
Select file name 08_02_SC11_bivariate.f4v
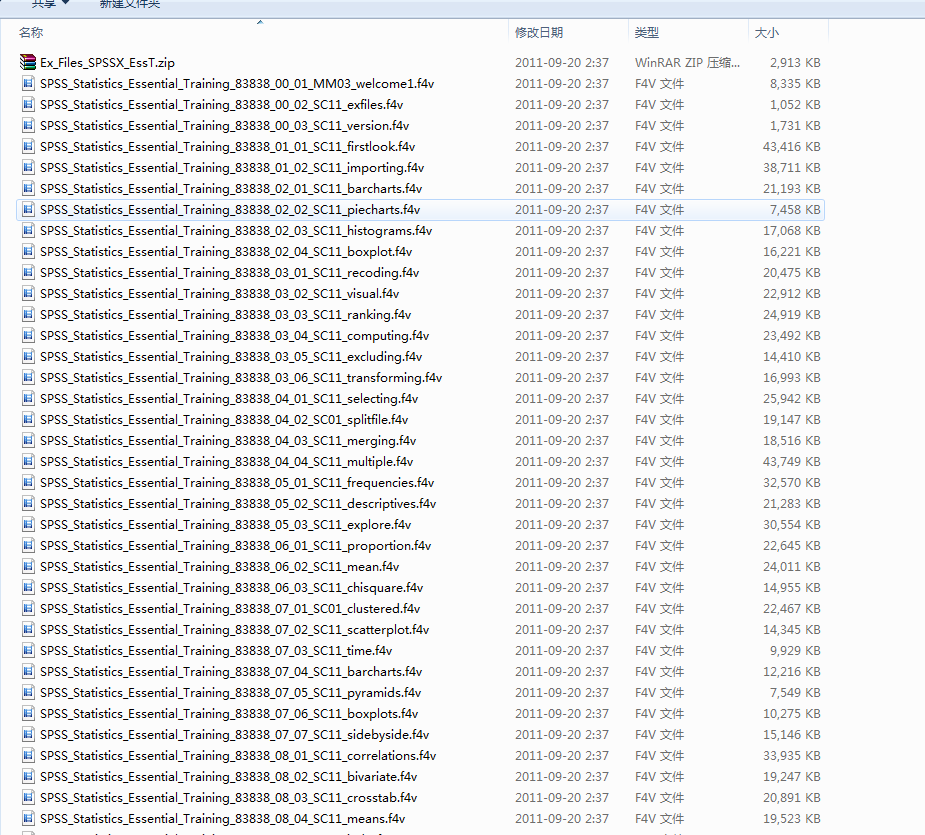[x=228, y=777]
